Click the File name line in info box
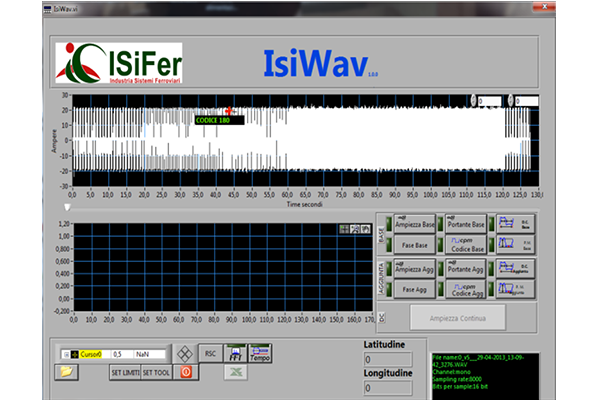The width and height of the screenshot is (600, 400). [x=478, y=361]
